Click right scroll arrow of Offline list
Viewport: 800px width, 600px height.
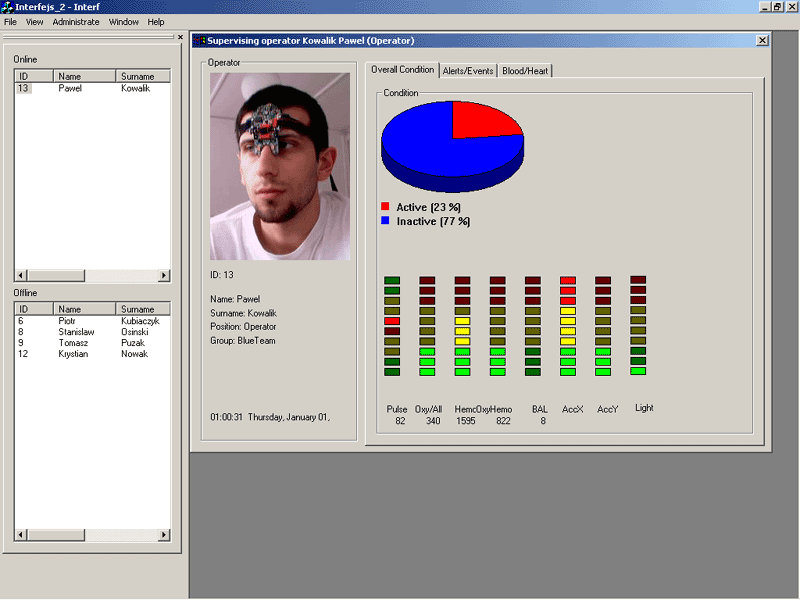pyautogui.click(x=164, y=535)
